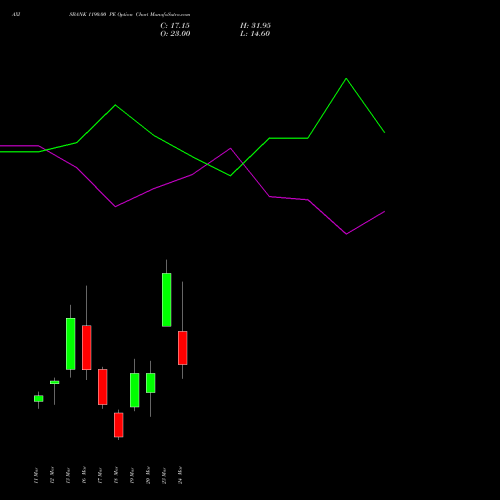Select the red candle for 16 Mar
Image resolution: width=500 pixels, height=500 pixels.
[x=87, y=348]
